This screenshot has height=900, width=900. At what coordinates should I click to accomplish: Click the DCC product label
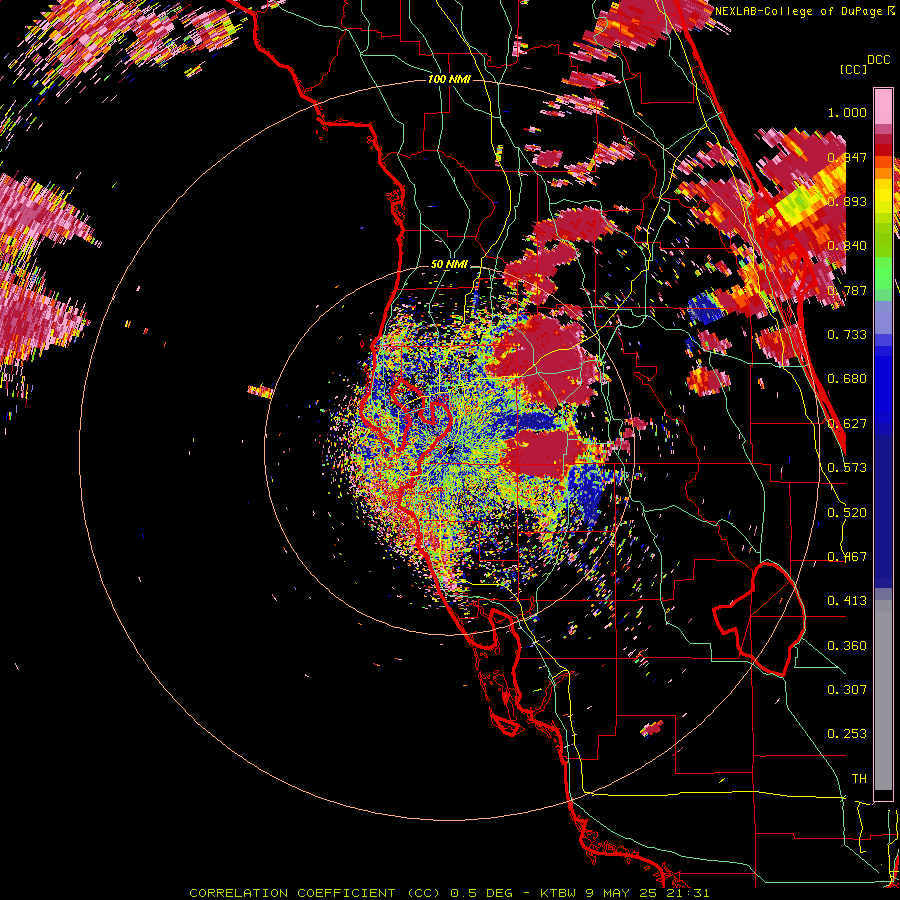click(878, 60)
